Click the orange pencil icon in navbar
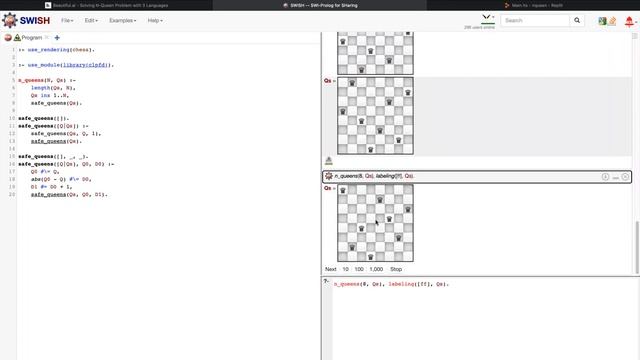The image size is (640, 360). tap(612, 21)
